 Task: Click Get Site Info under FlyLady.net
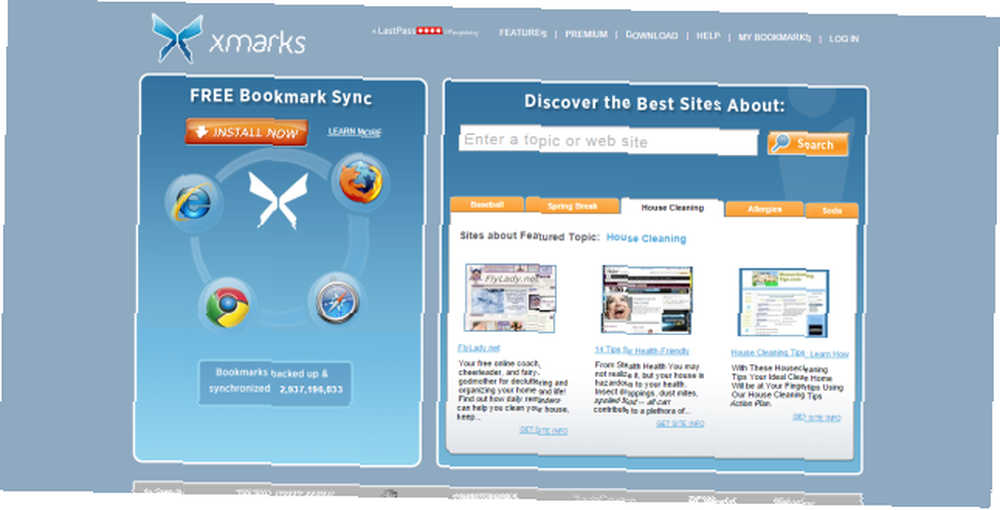pyautogui.click(x=543, y=431)
